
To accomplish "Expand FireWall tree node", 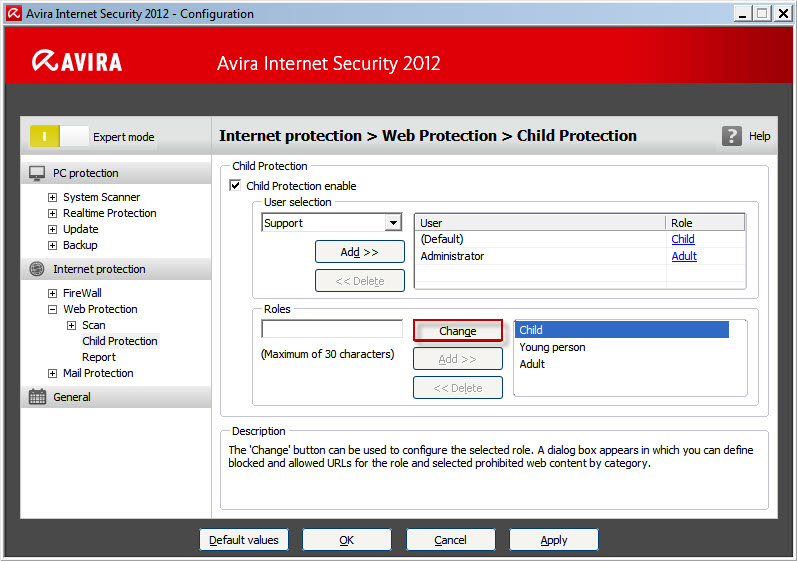I will (52, 293).
